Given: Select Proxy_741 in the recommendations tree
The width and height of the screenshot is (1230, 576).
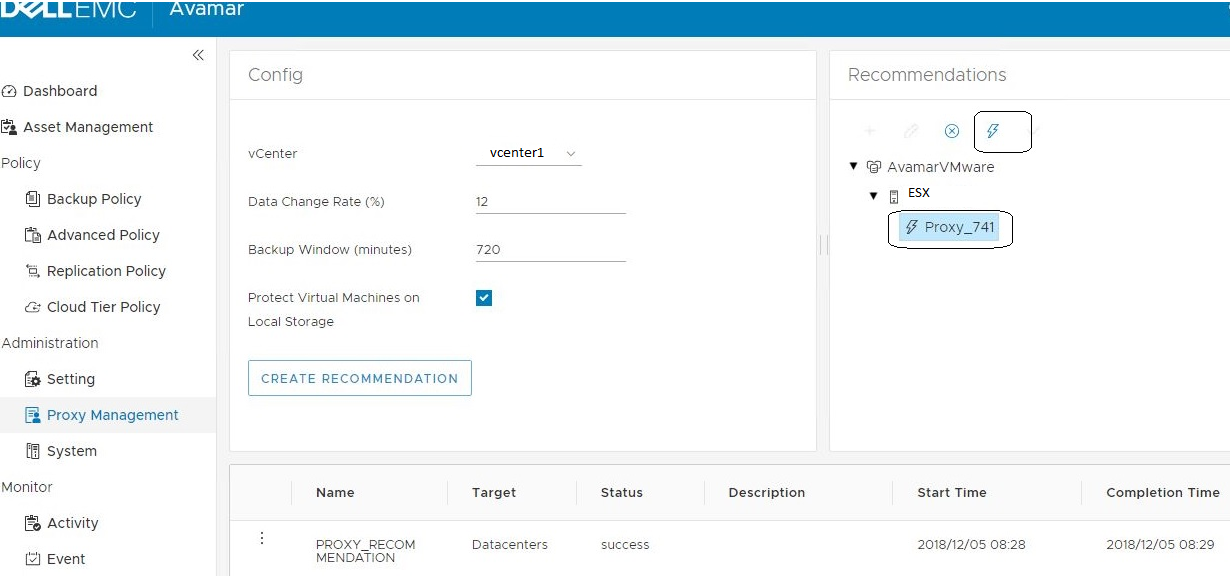Looking at the screenshot, I should (950, 228).
